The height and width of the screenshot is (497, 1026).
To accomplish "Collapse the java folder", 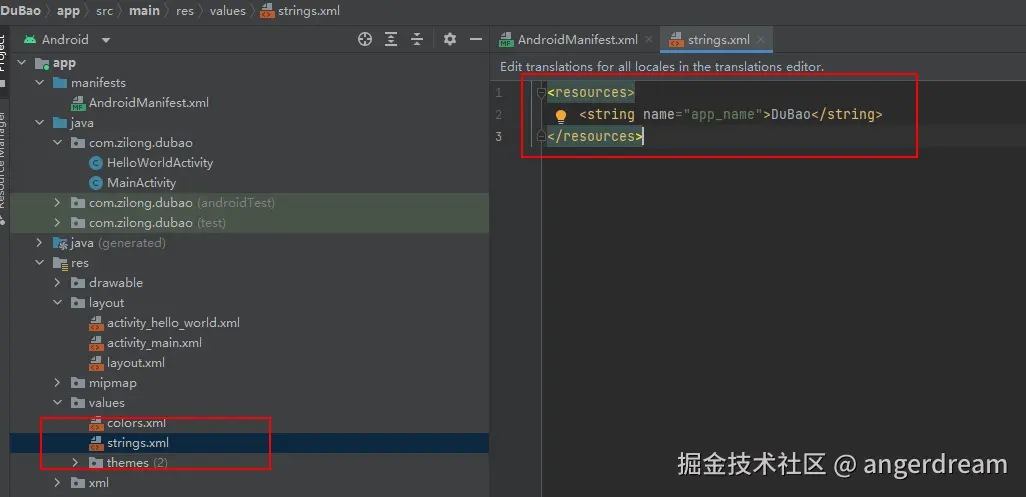I will pyautogui.click(x=40, y=123).
